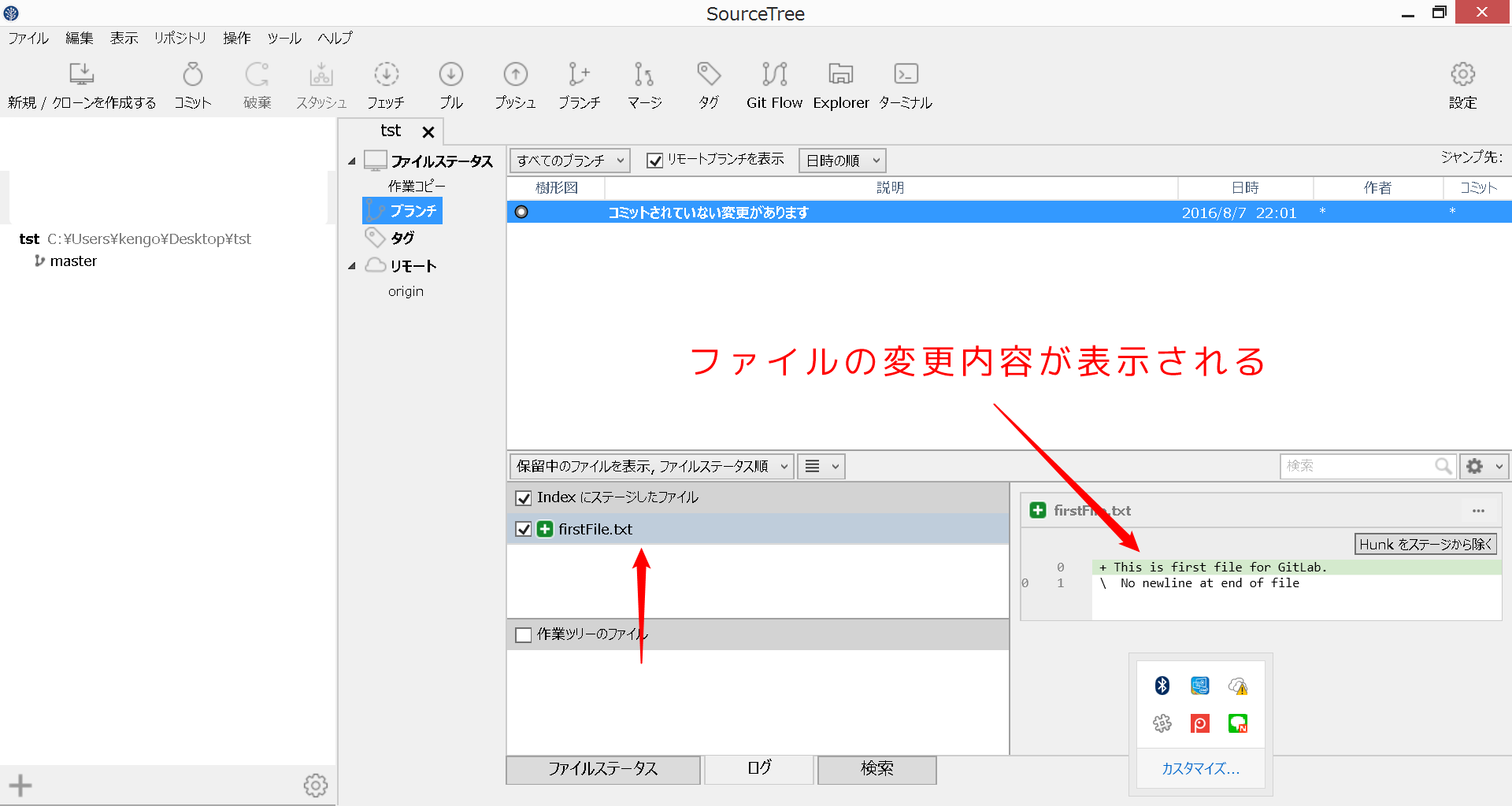Click the プッシュ push toolbar icon
The image size is (1512, 806).
[x=516, y=74]
